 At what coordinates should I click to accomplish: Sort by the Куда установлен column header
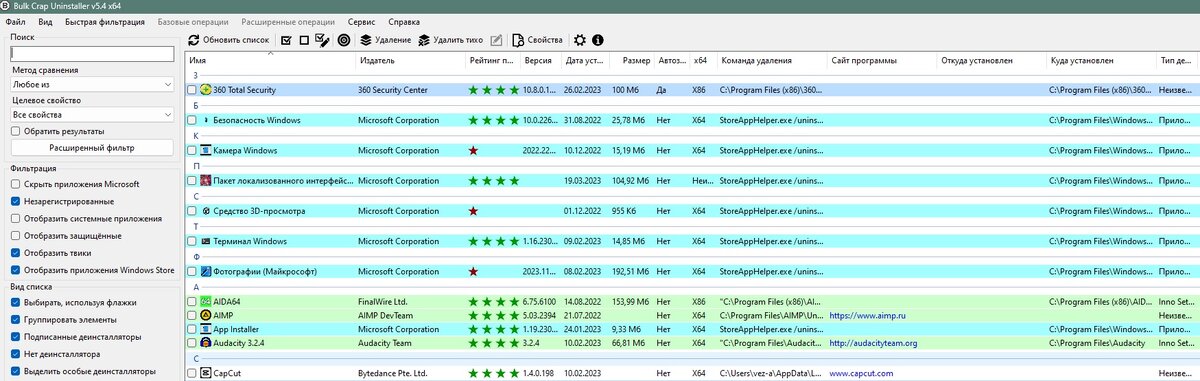pyautogui.click(x=1101, y=60)
